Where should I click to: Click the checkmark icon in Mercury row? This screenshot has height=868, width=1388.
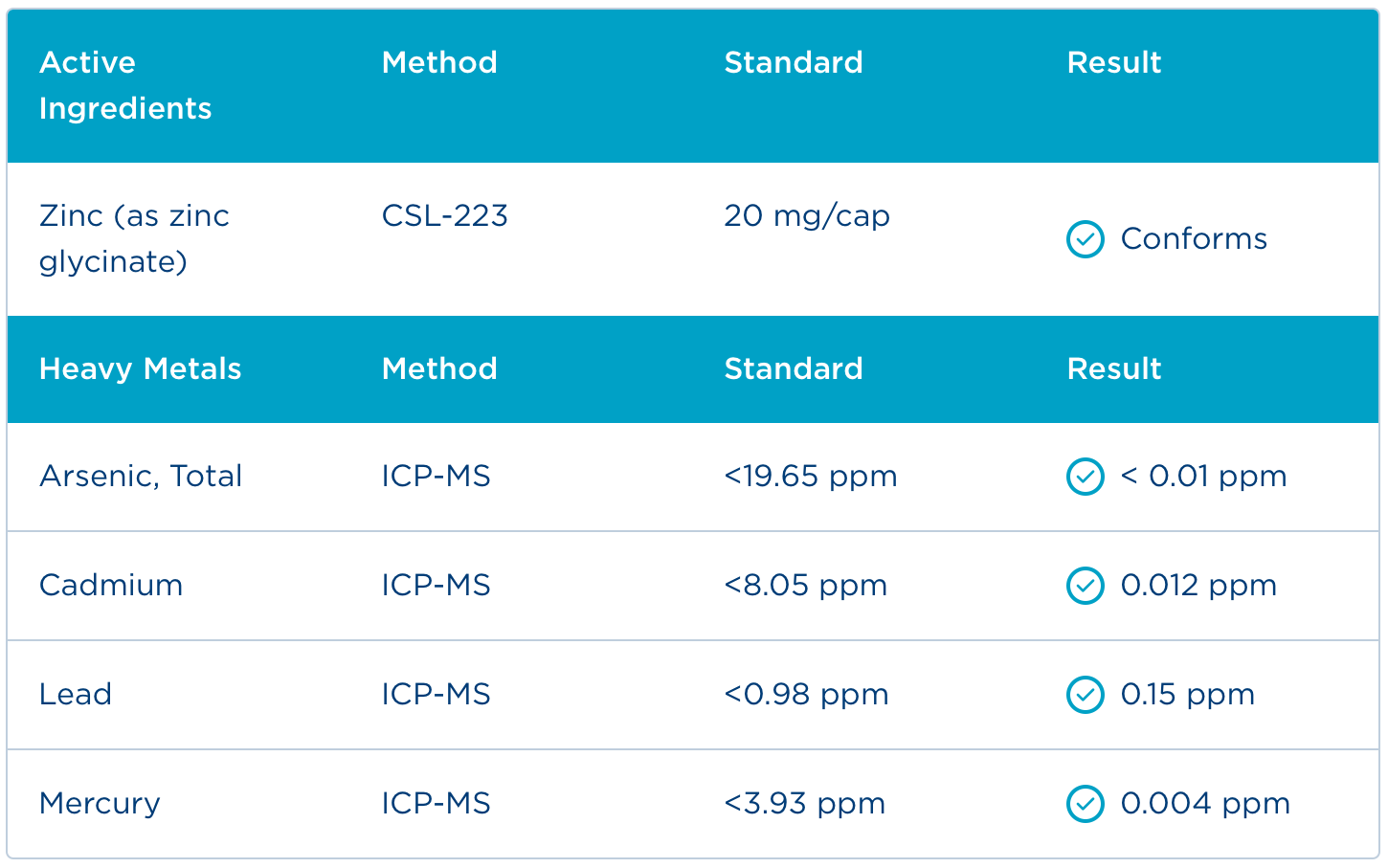tap(1085, 804)
